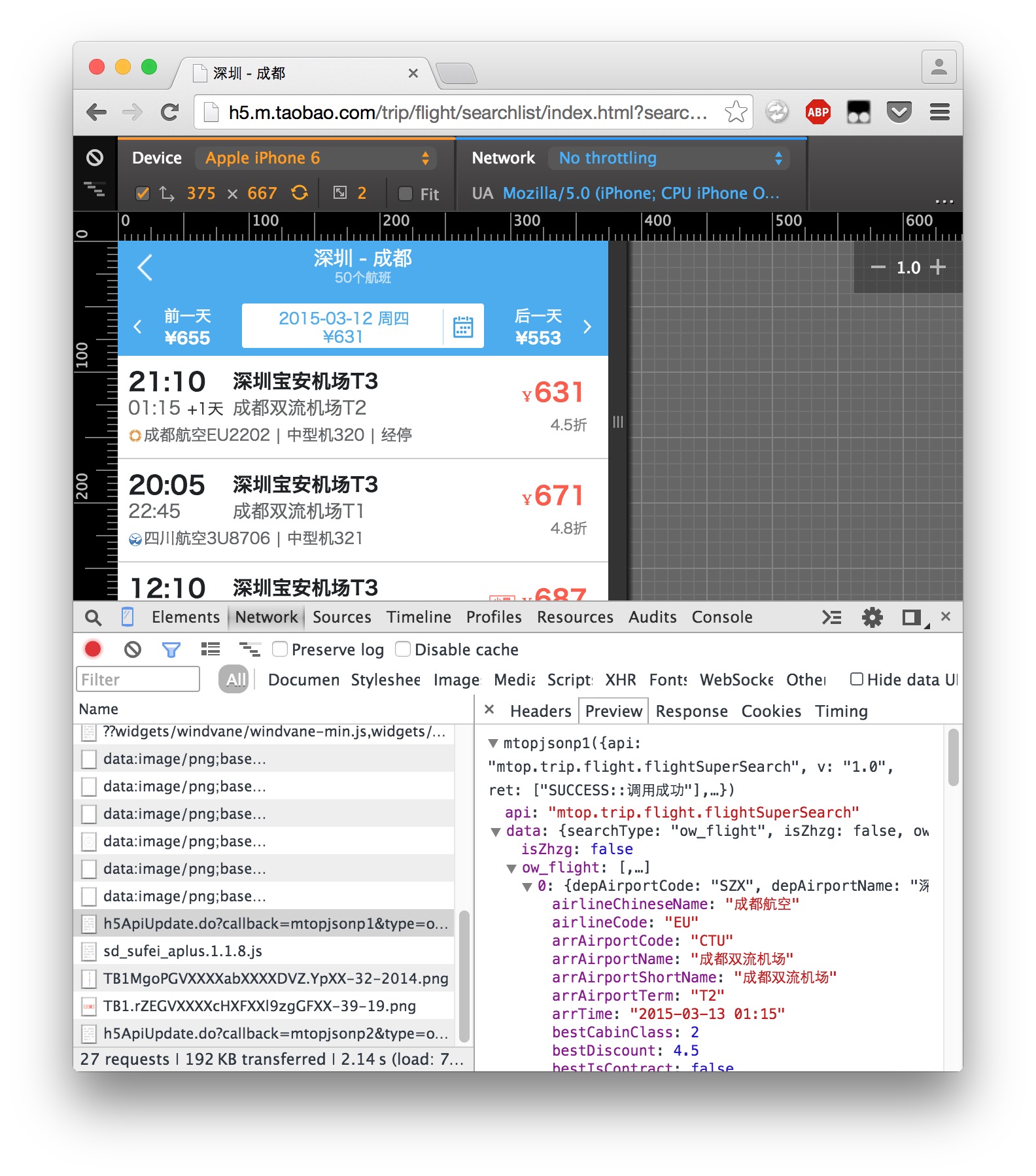Enable the Preserve log checkbox
This screenshot has height=1176, width=1036.
point(280,649)
